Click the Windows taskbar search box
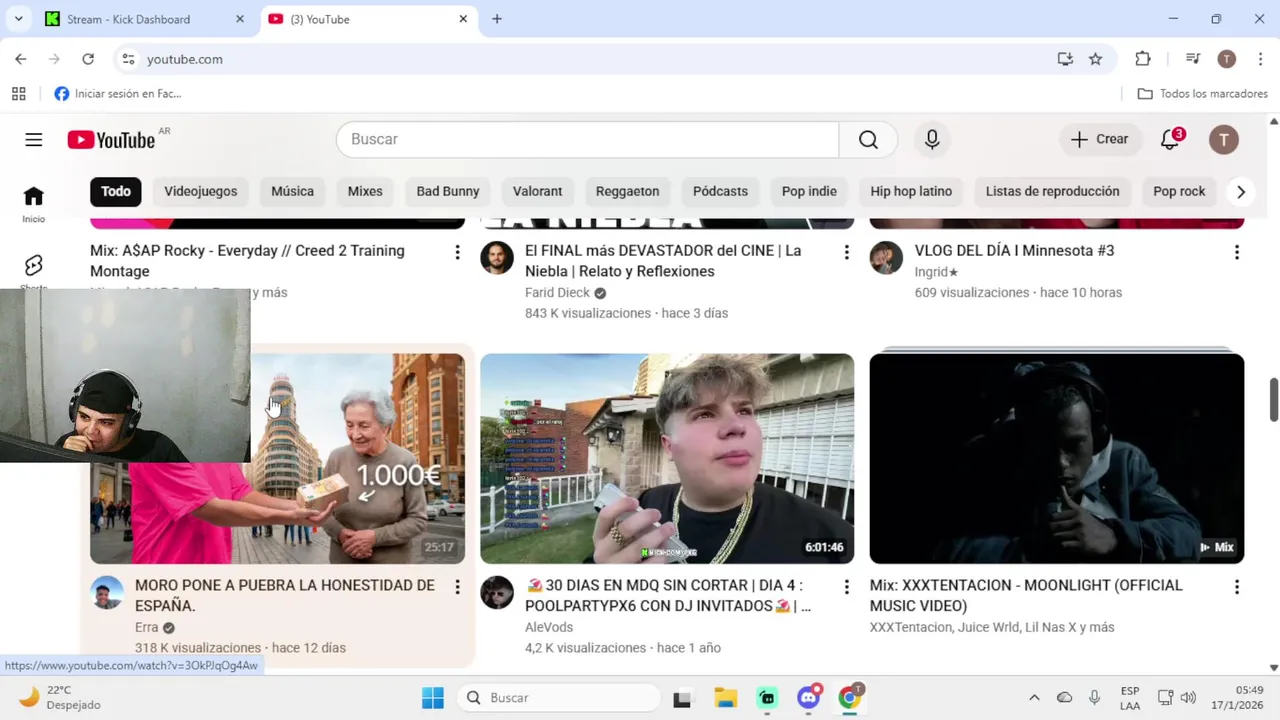Viewport: 1280px width, 720px height. [559, 698]
